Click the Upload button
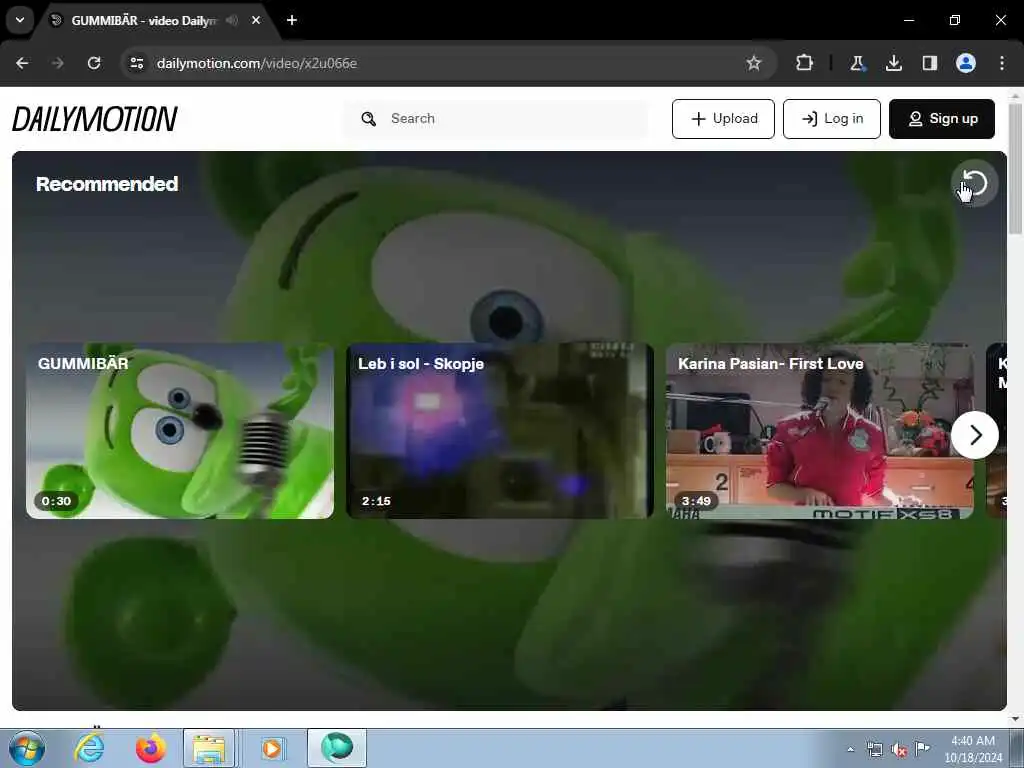This screenshot has height=768, width=1024. point(723,119)
